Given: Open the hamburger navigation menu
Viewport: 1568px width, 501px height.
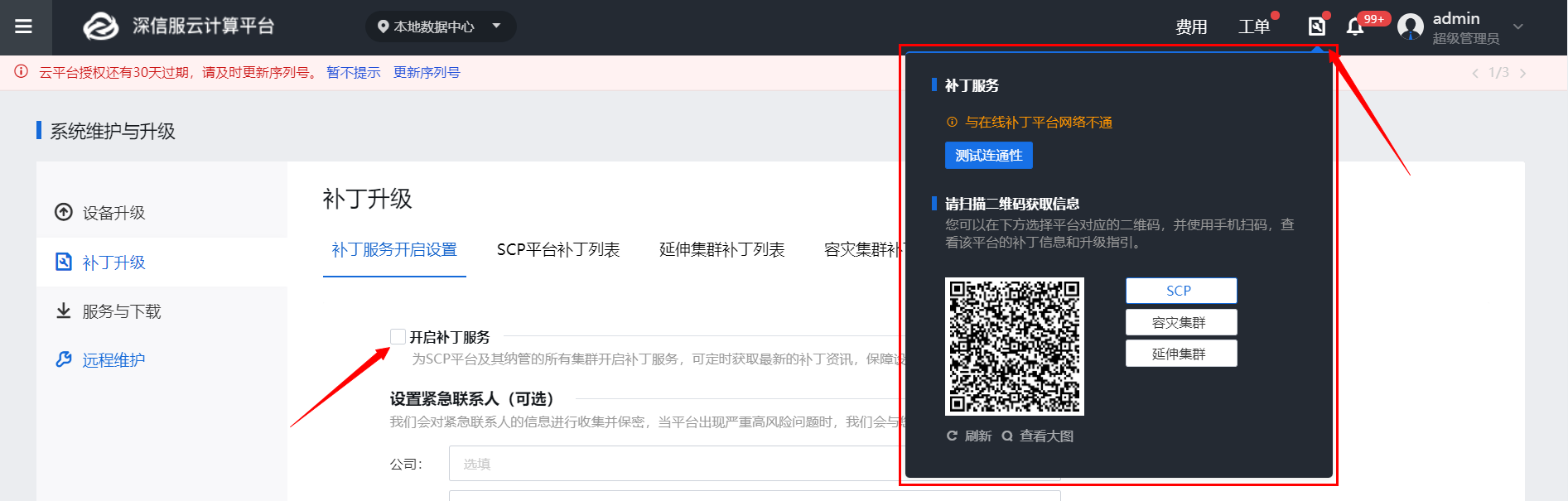Looking at the screenshot, I should tap(24, 26).
